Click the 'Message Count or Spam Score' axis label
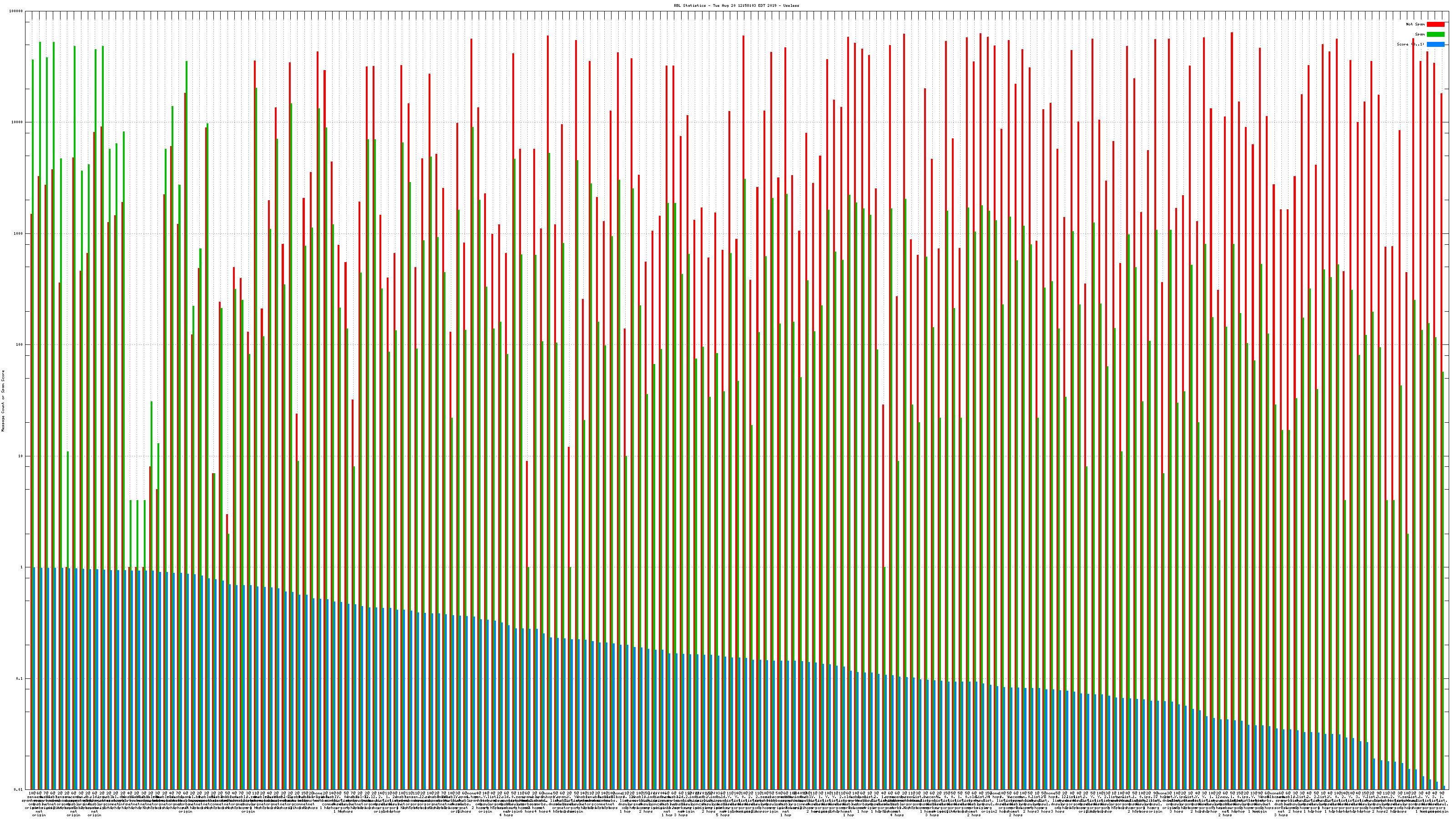The height and width of the screenshot is (819, 1456). 3,401
